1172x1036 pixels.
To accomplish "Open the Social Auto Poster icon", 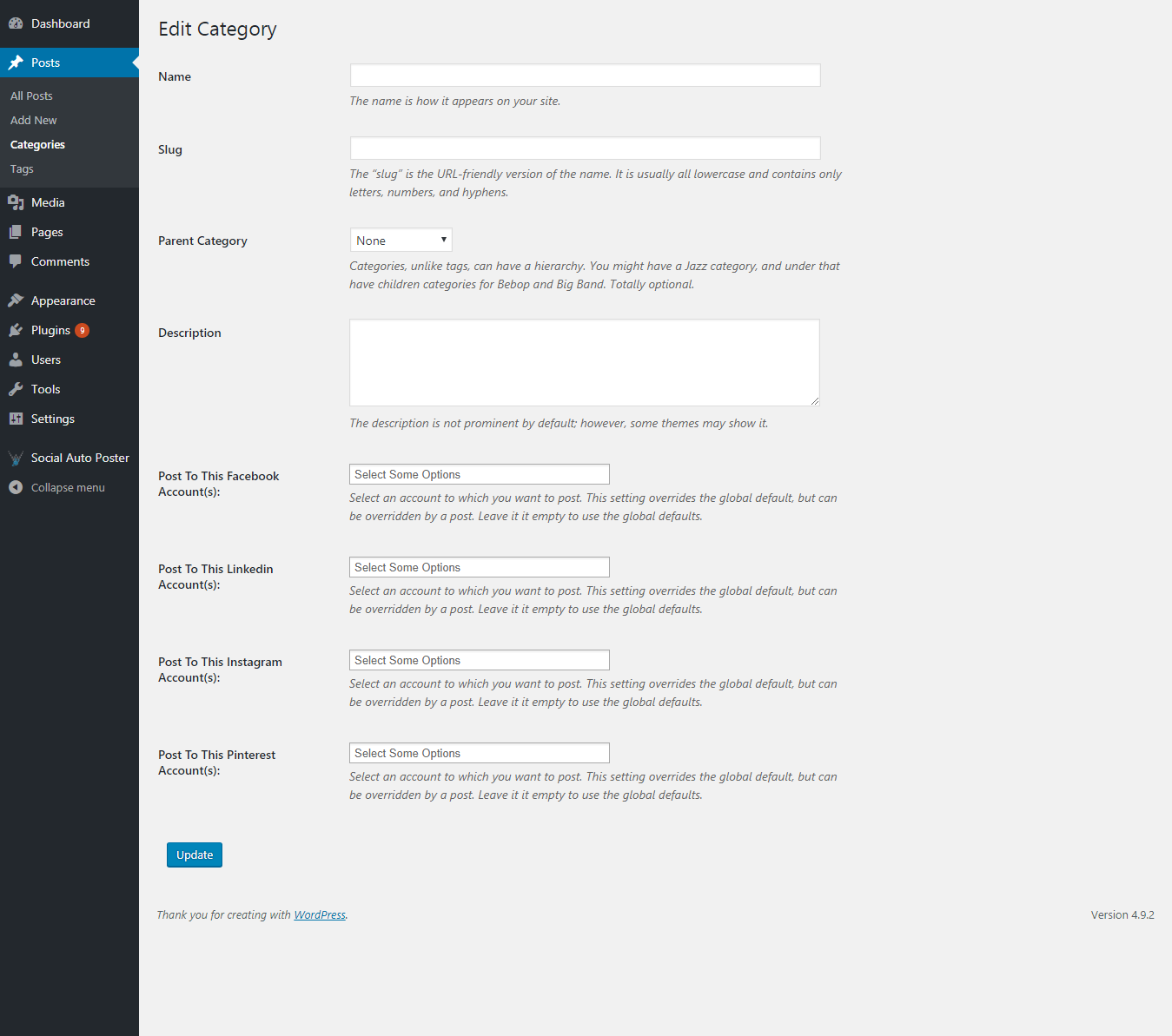I will pyautogui.click(x=16, y=458).
